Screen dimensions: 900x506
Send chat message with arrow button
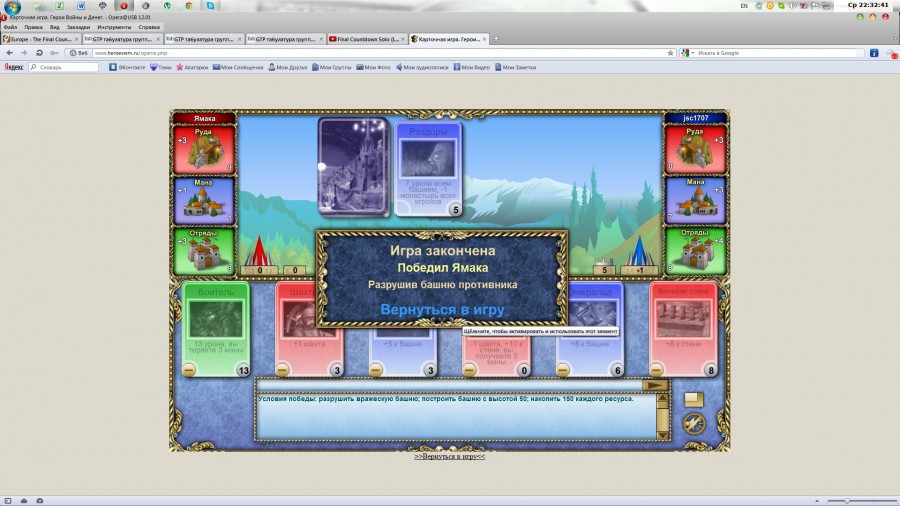click(x=655, y=386)
